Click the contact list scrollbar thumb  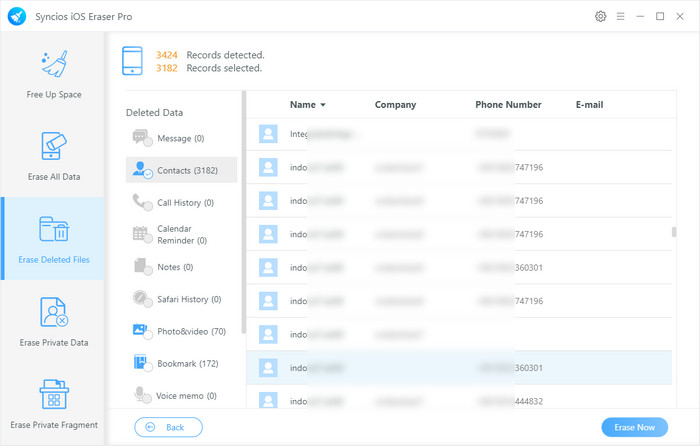pyautogui.click(x=674, y=232)
